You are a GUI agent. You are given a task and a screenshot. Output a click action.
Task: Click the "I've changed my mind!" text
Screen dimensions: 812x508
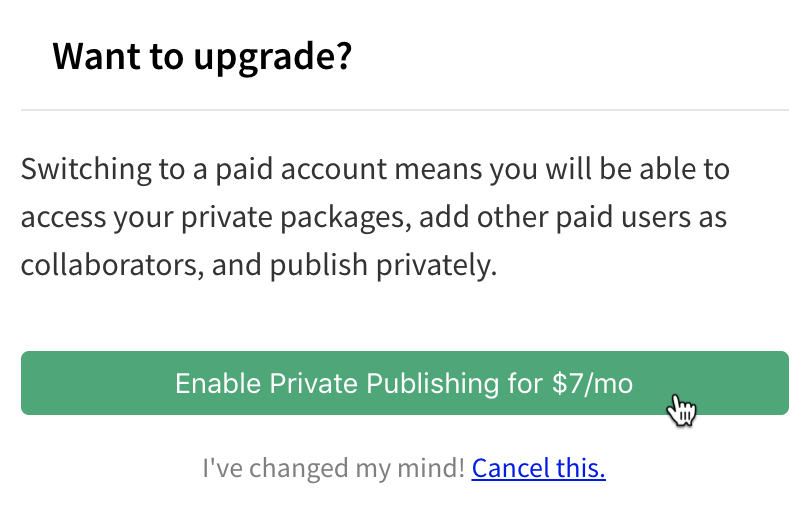pyautogui.click(x=333, y=468)
